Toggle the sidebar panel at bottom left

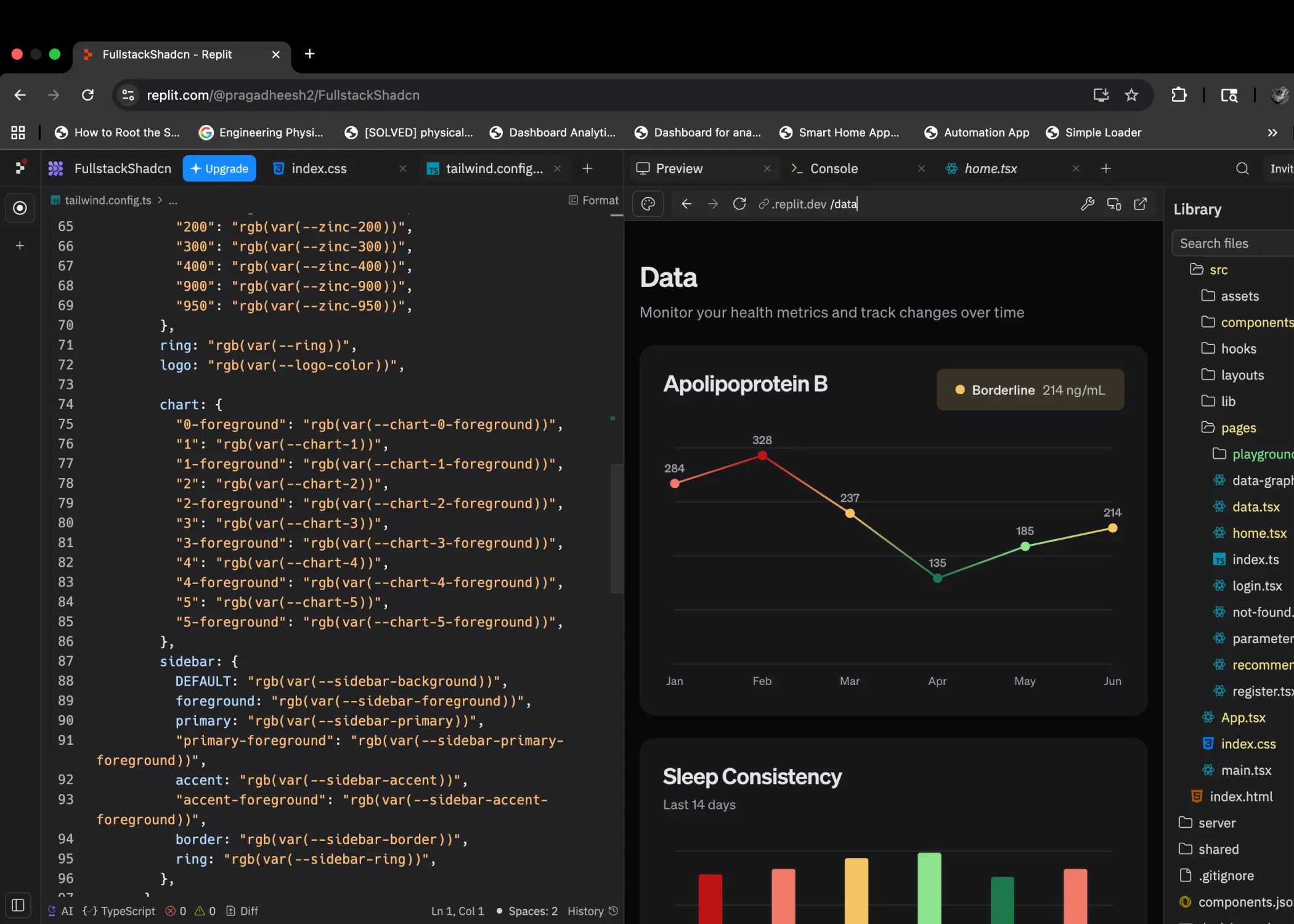pyautogui.click(x=18, y=905)
